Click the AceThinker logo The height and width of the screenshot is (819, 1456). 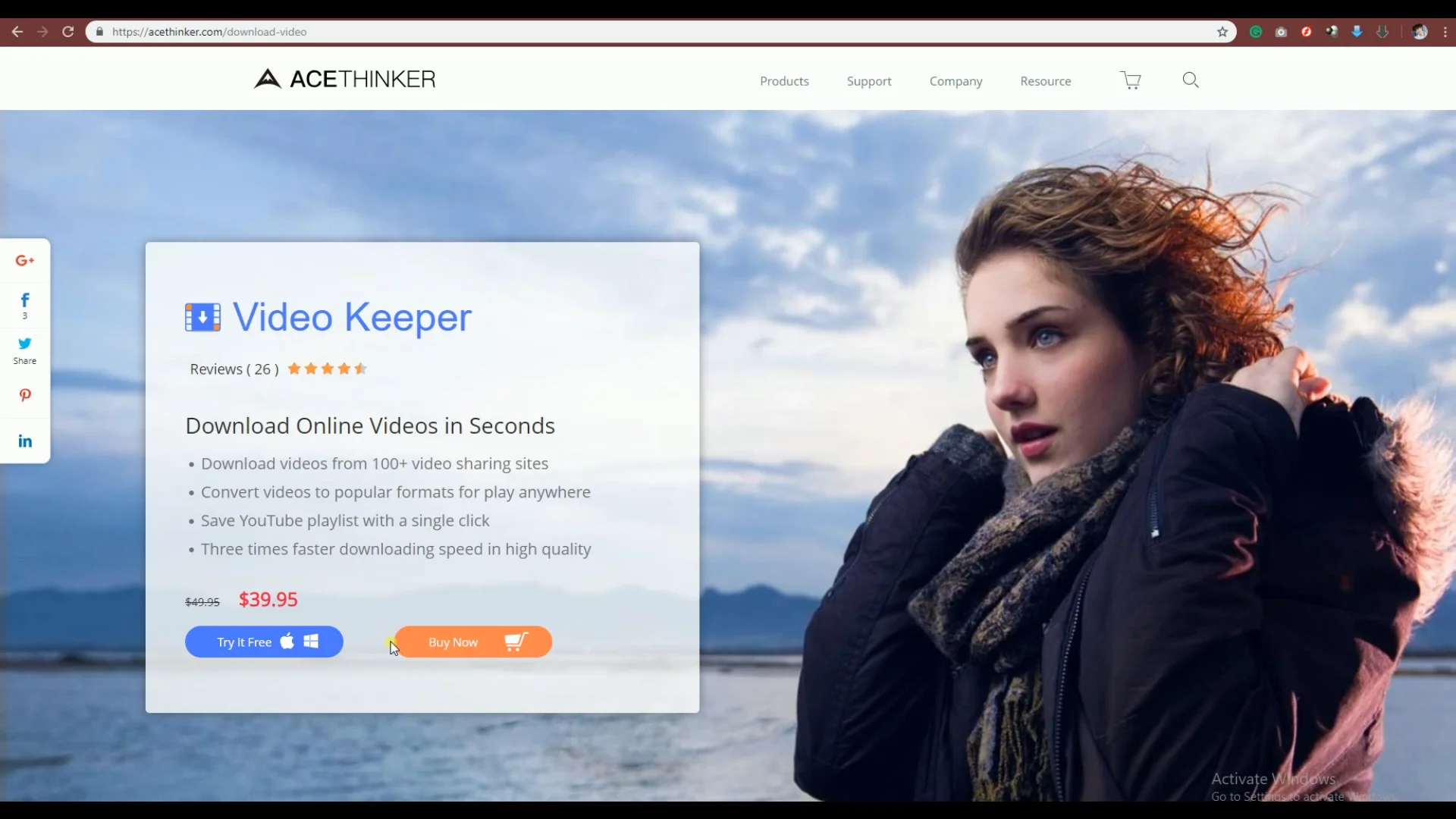point(345,79)
